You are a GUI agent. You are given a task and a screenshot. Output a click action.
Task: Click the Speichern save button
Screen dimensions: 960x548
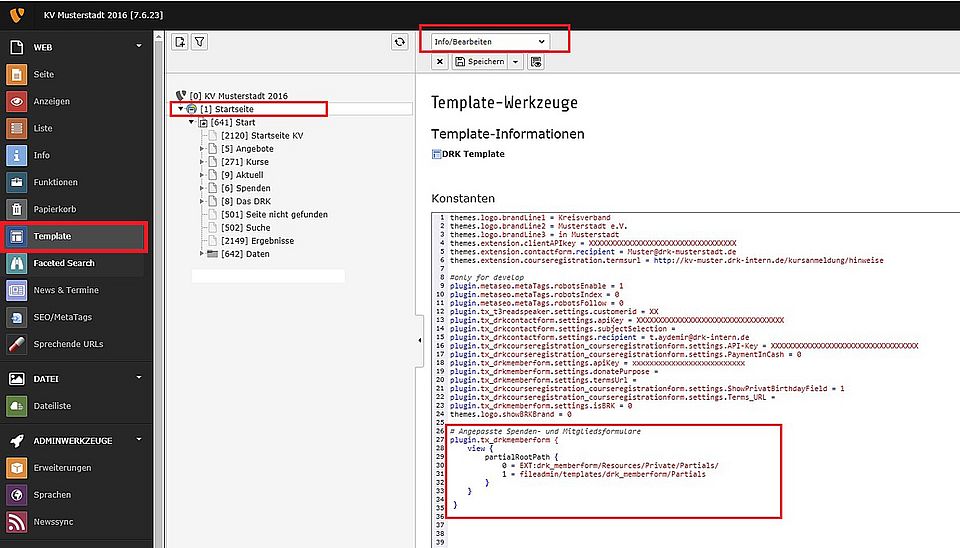[x=480, y=62]
